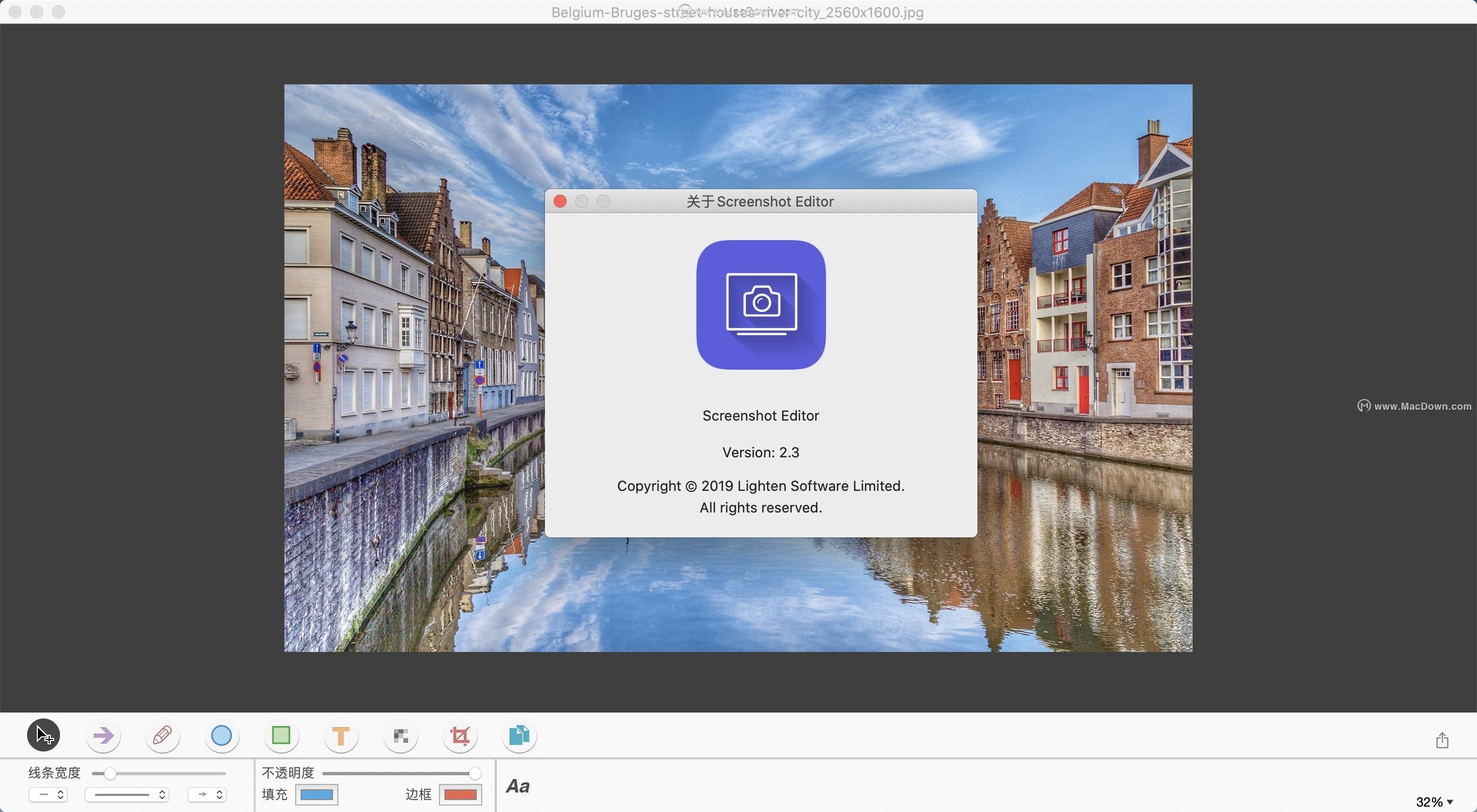
Task: Open the 32% zoom level dropdown
Action: point(1434,802)
